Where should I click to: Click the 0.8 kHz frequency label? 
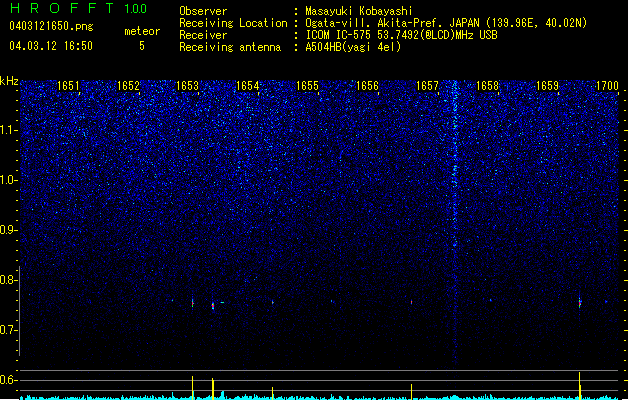click(x=8, y=280)
